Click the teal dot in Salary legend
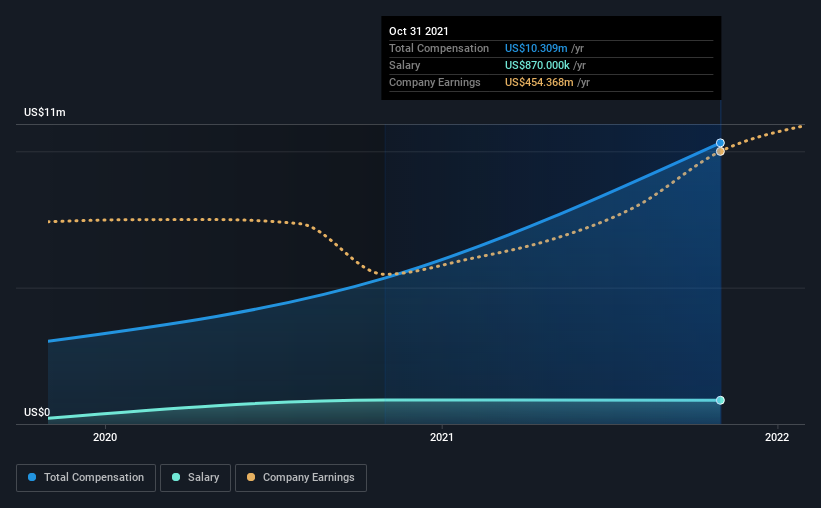The height and width of the screenshot is (508, 821). tap(176, 477)
